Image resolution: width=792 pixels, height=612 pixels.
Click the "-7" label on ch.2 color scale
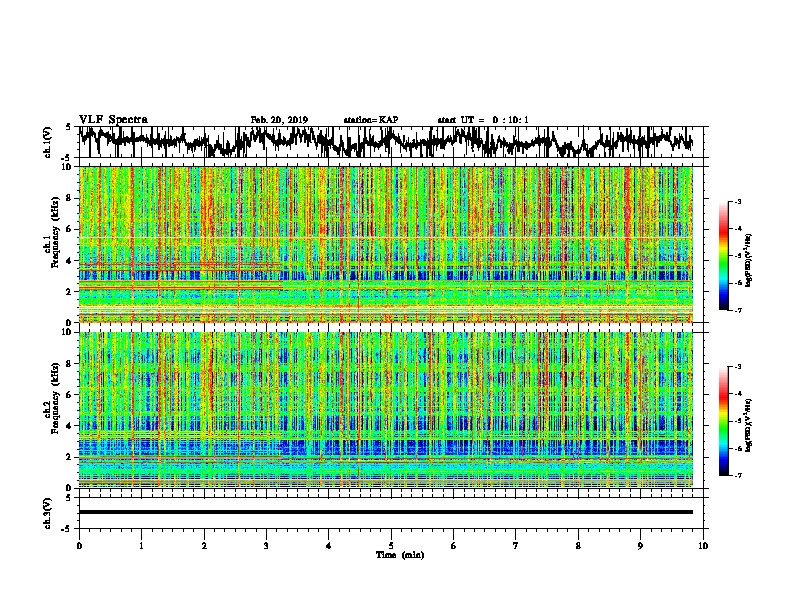coord(738,476)
